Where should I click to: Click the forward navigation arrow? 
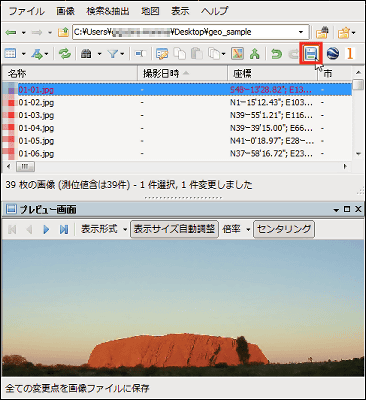pos(37,33)
